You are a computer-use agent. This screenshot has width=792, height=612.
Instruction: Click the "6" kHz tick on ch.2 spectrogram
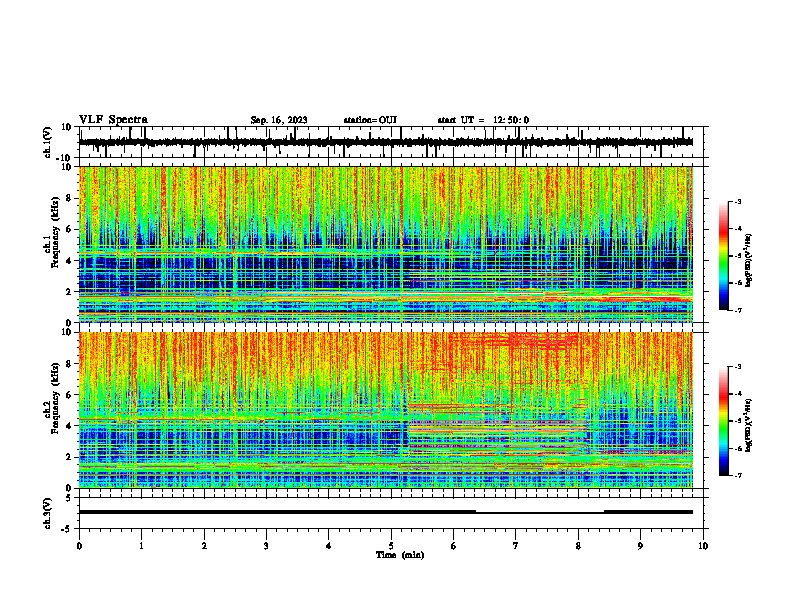[70, 394]
